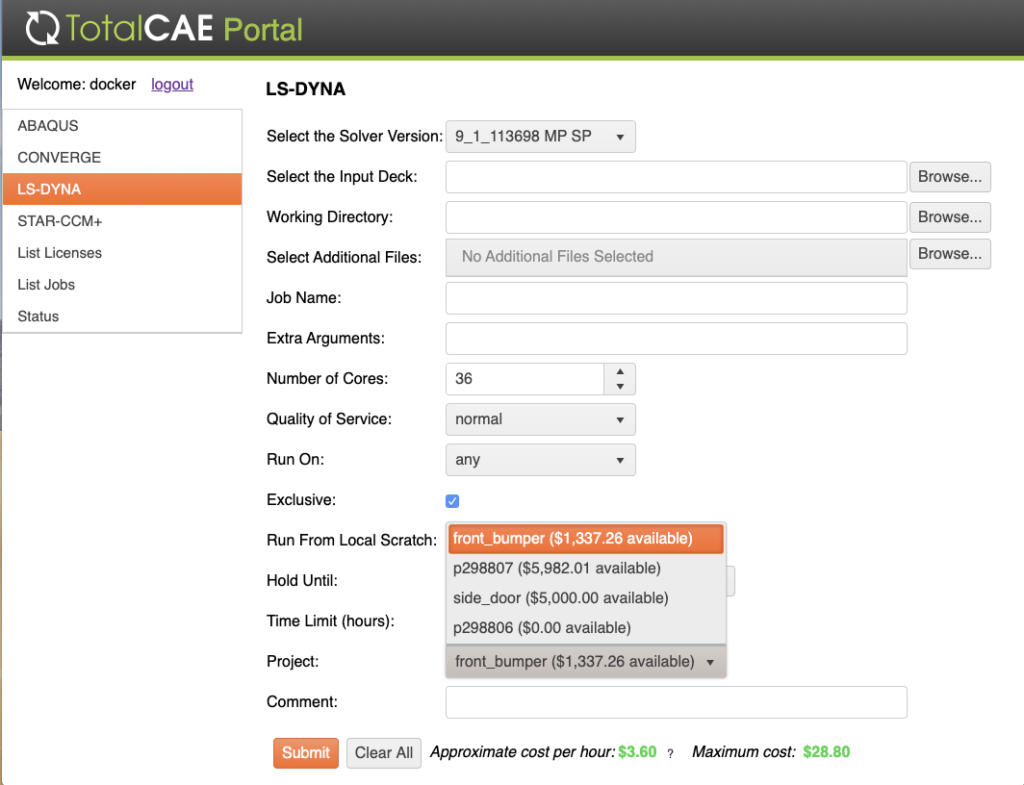
Task: Switch to the STAR-CCM+ solver page
Action: point(60,220)
